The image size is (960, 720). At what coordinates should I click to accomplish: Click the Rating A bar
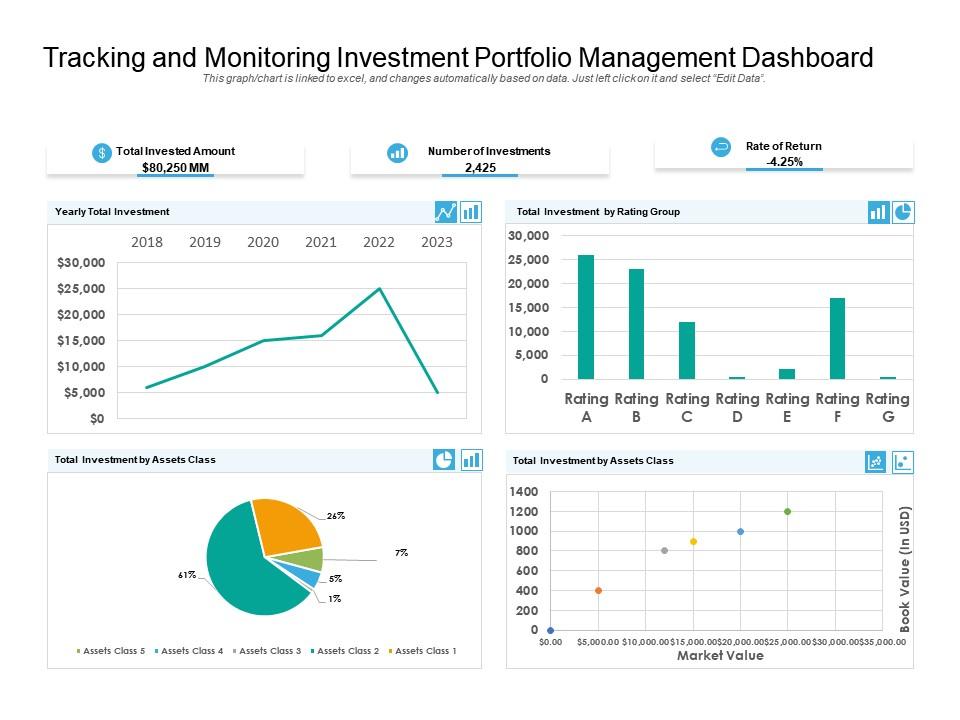tap(586, 317)
